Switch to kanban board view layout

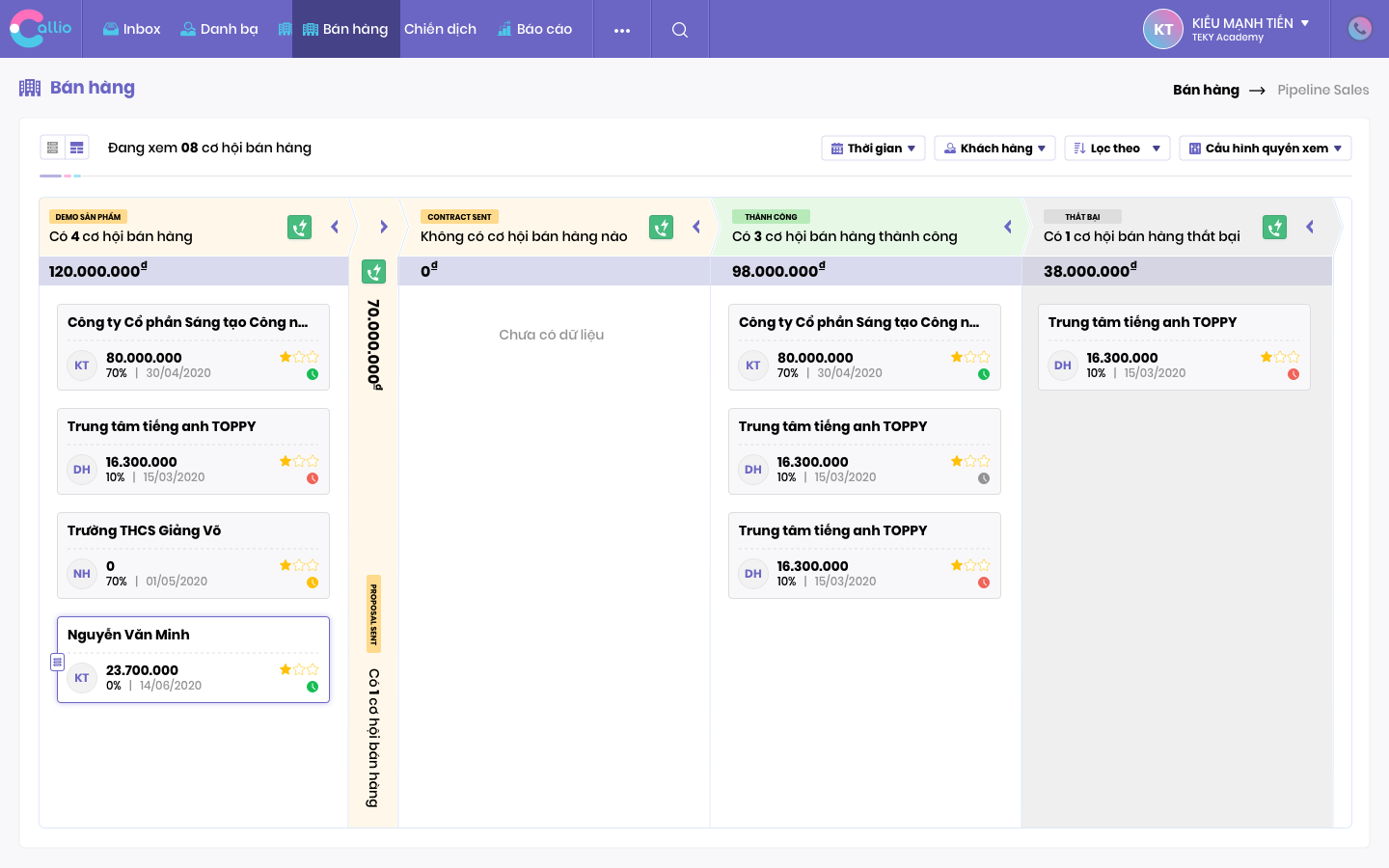pos(77,148)
